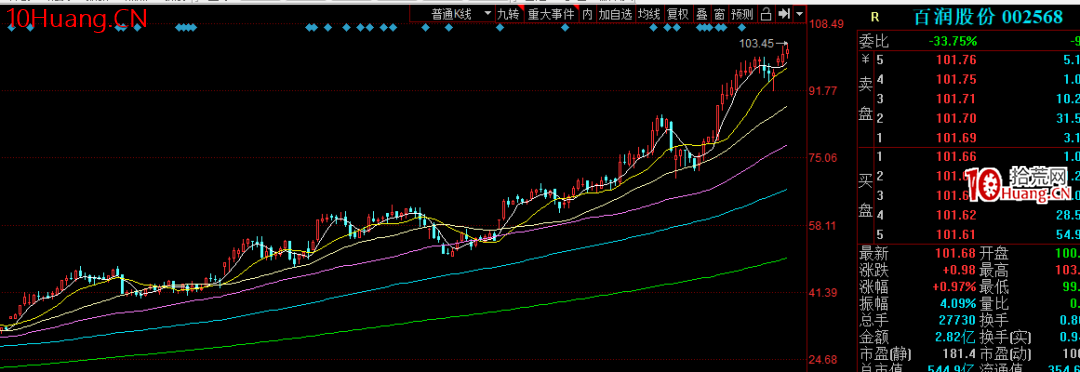Click the blue event diamond under 九转
The image size is (1080, 372).
click(x=500, y=28)
